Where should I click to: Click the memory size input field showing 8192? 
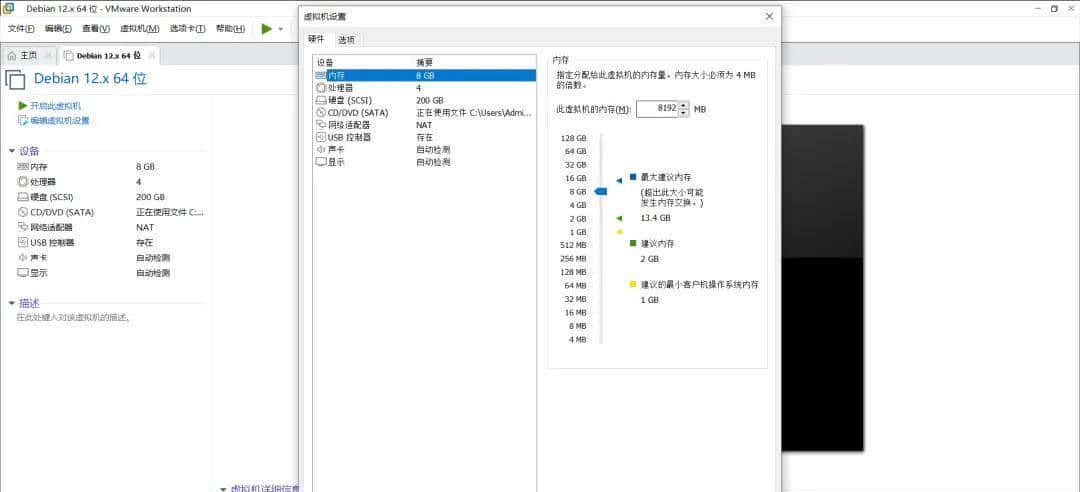pyautogui.click(x=657, y=109)
